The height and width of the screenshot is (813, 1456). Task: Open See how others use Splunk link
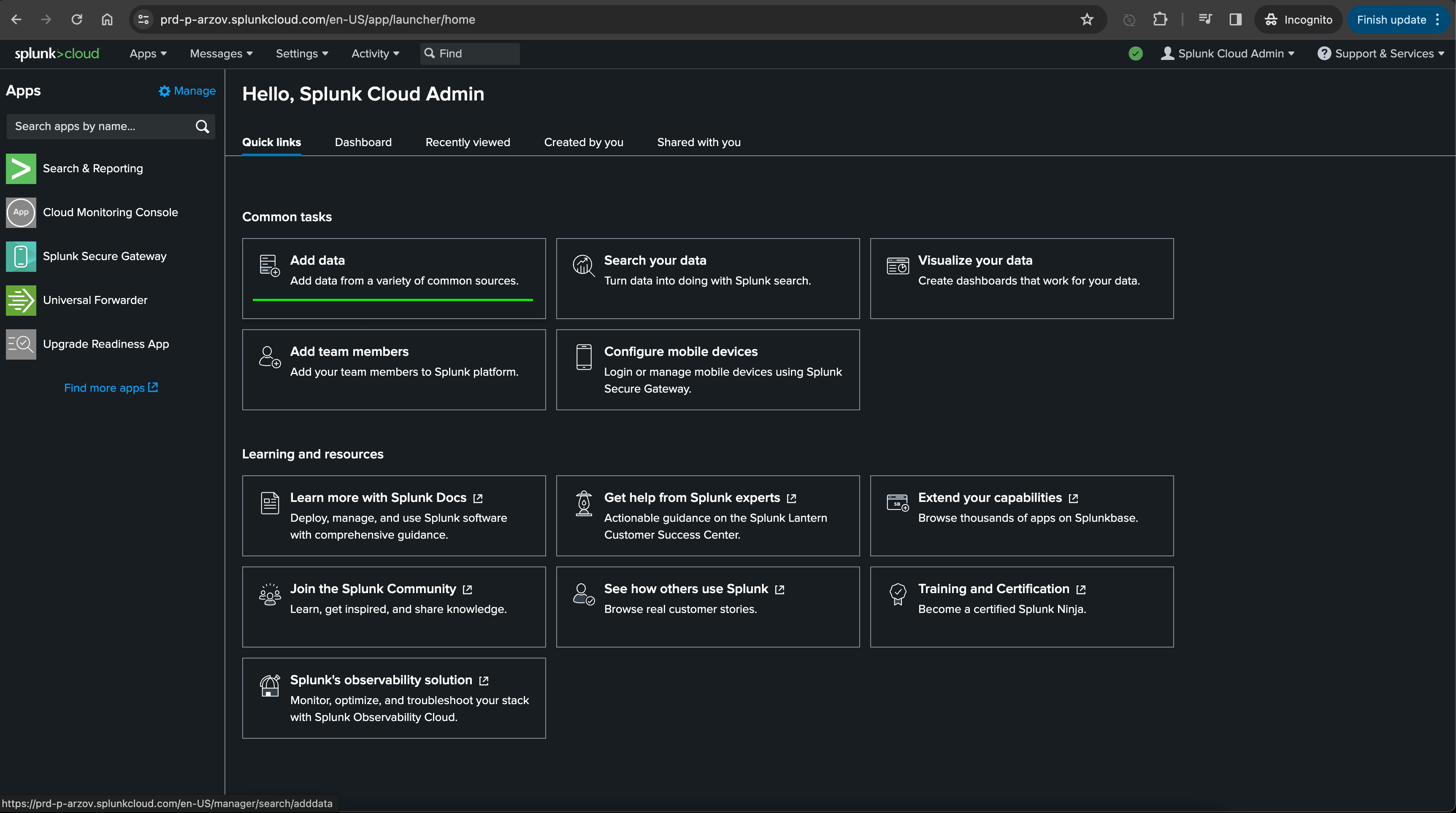tap(694, 589)
